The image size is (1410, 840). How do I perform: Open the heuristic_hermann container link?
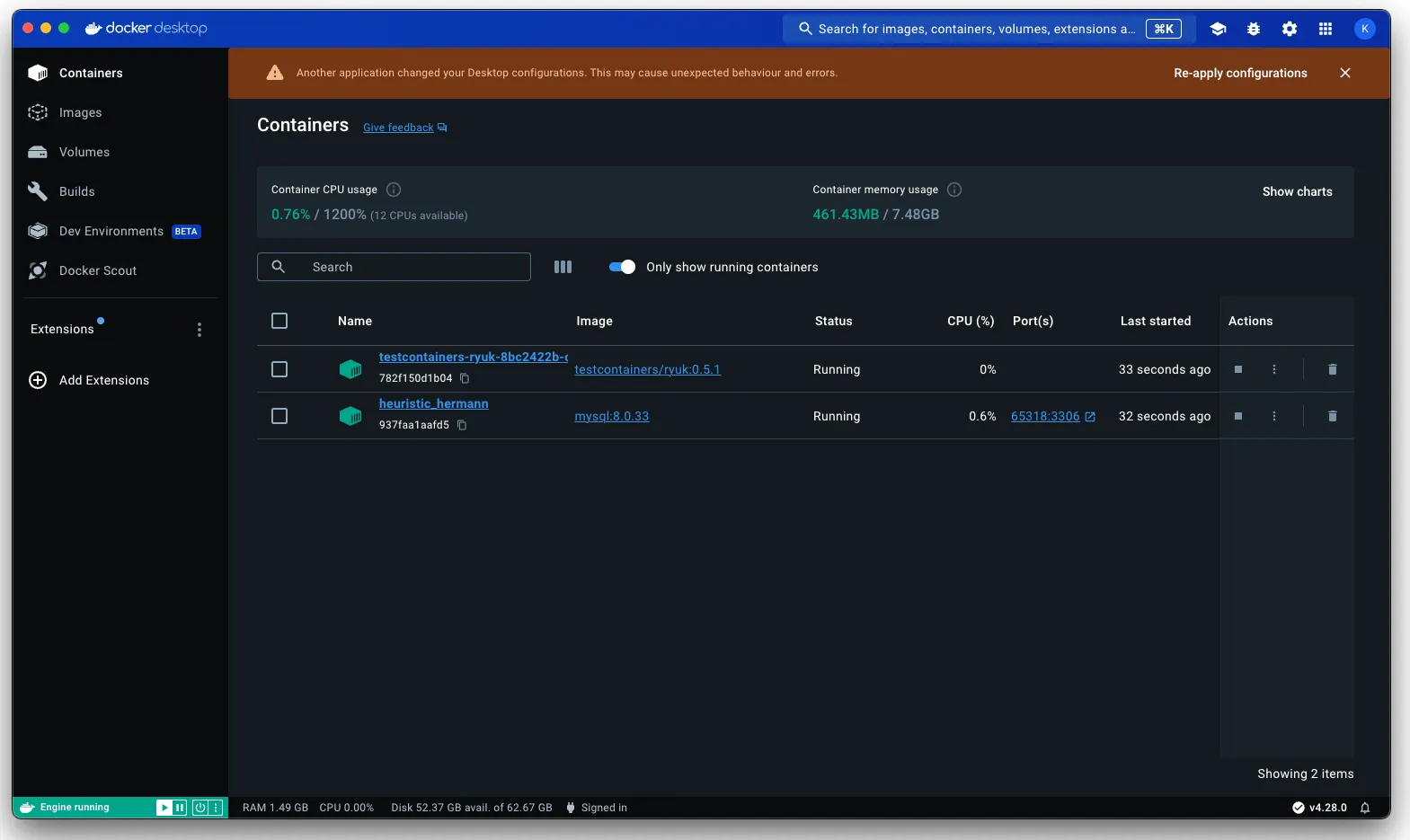(x=434, y=403)
